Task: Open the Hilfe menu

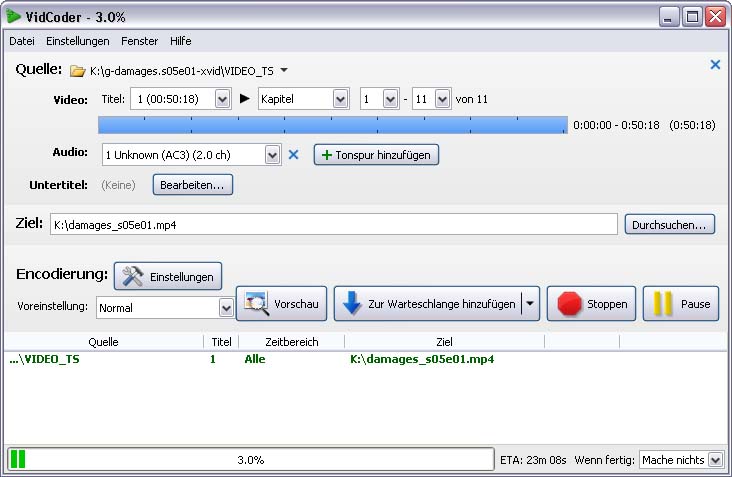Action: click(x=181, y=41)
